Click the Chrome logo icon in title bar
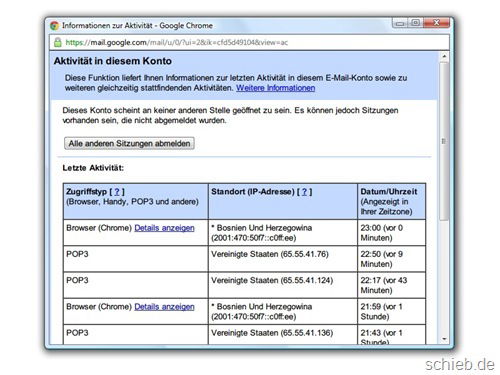 pyautogui.click(x=54, y=26)
